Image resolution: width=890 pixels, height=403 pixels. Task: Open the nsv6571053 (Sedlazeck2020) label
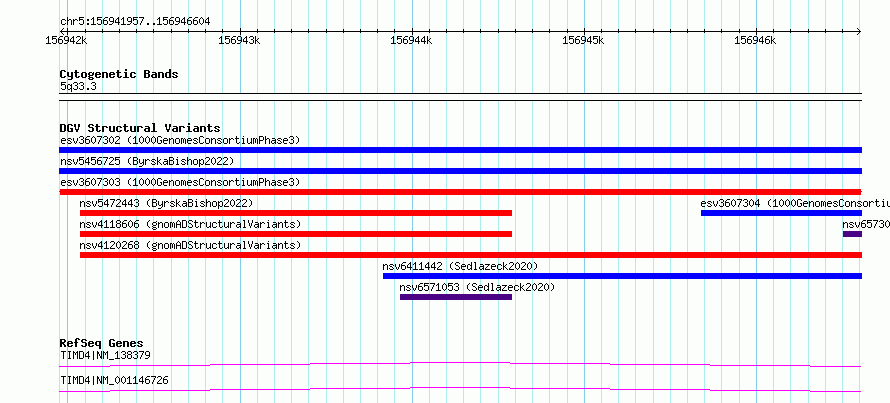[477, 287]
